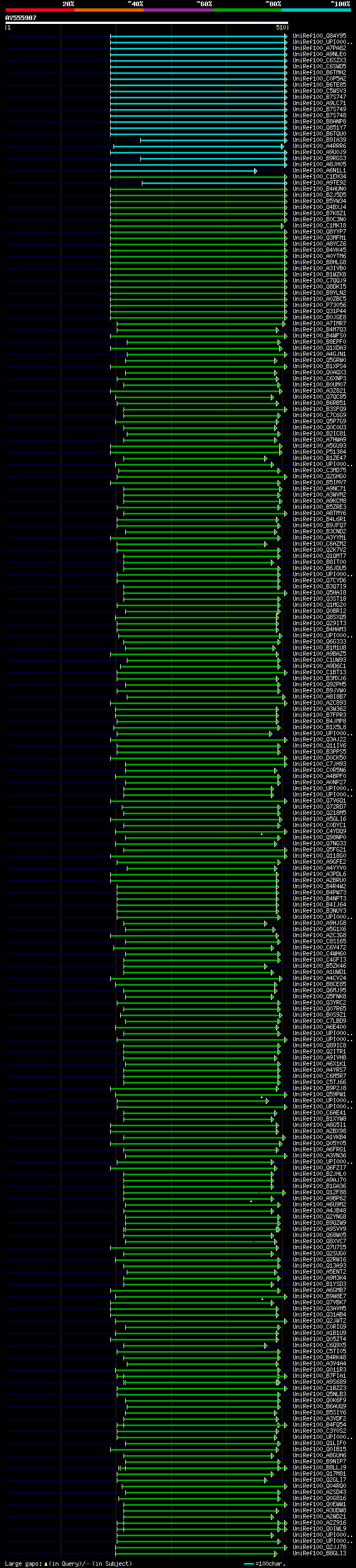Select hit UniRef100_B8GLI3

click(319, 1554)
